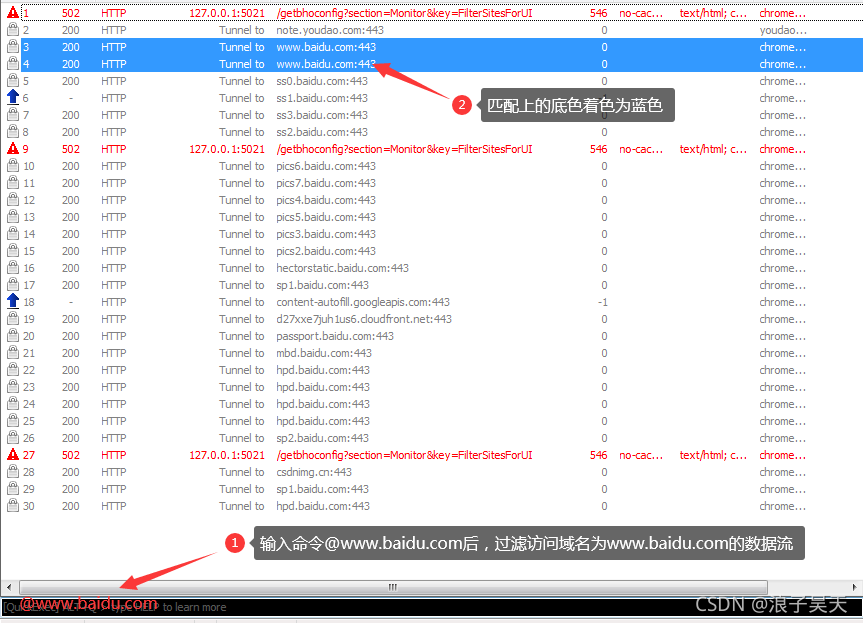The width and height of the screenshot is (863, 623).
Task: Select the ss3.baidu.com:443 host cell
Action: tap(322, 115)
